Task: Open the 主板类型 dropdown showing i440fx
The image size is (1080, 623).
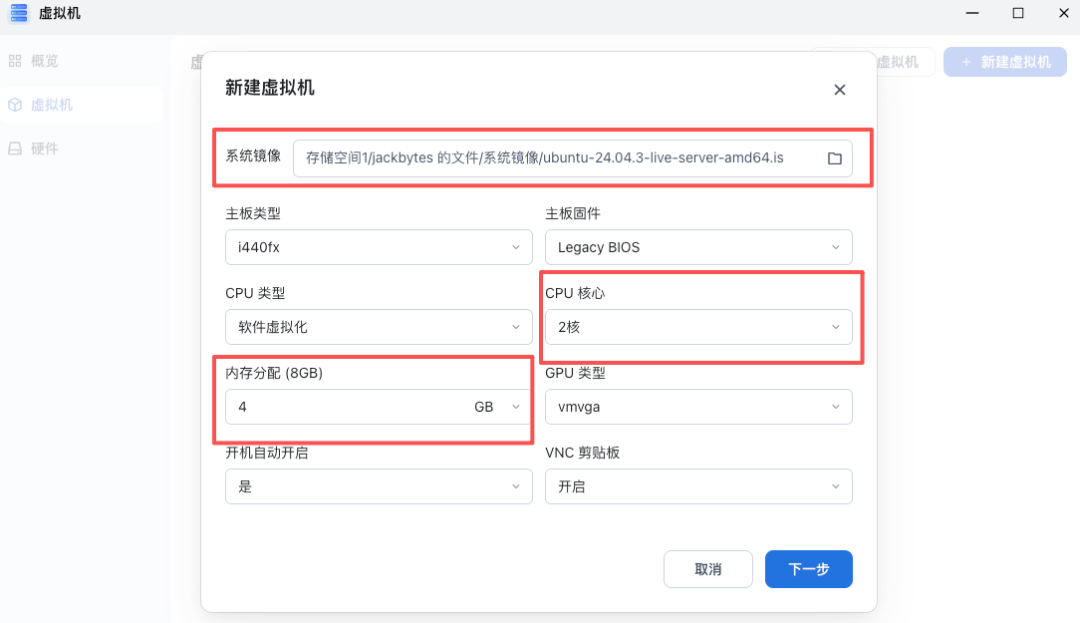Action: click(x=378, y=247)
